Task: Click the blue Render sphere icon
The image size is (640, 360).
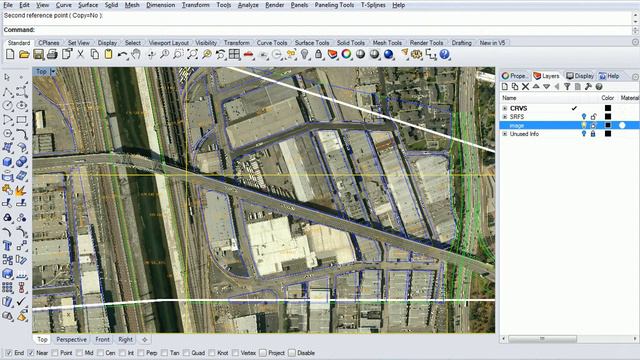Action: click(x=389, y=54)
